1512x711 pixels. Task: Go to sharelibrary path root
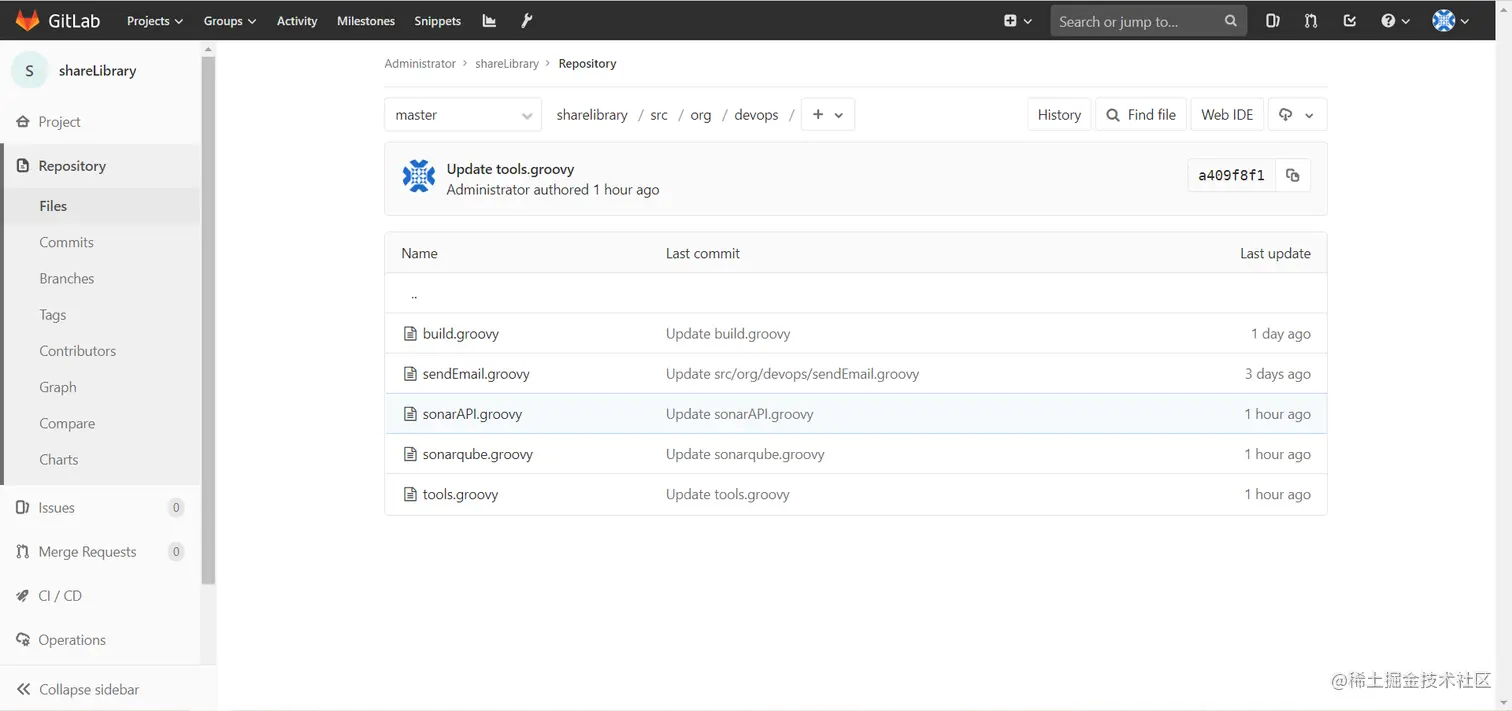pos(592,115)
